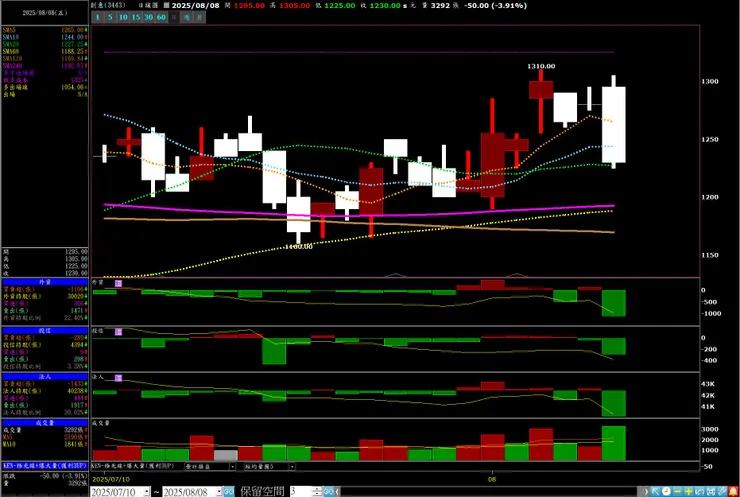The height and width of the screenshot is (497, 740).
Task: Select the 10-minute period button
Action: pyautogui.click(x=123, y=17)
